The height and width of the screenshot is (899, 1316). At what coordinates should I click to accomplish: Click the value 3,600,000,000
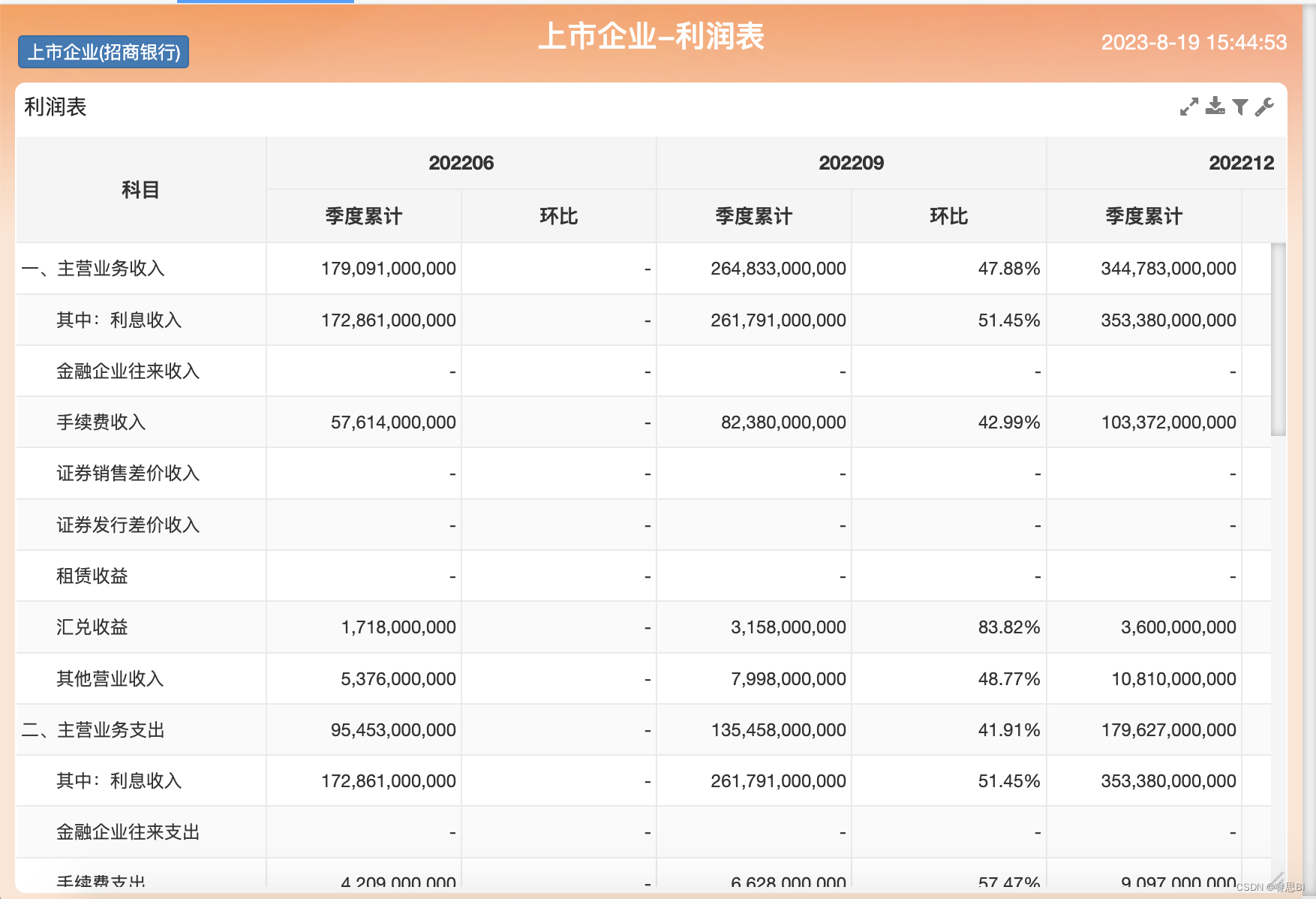[x=1179, y=627]
